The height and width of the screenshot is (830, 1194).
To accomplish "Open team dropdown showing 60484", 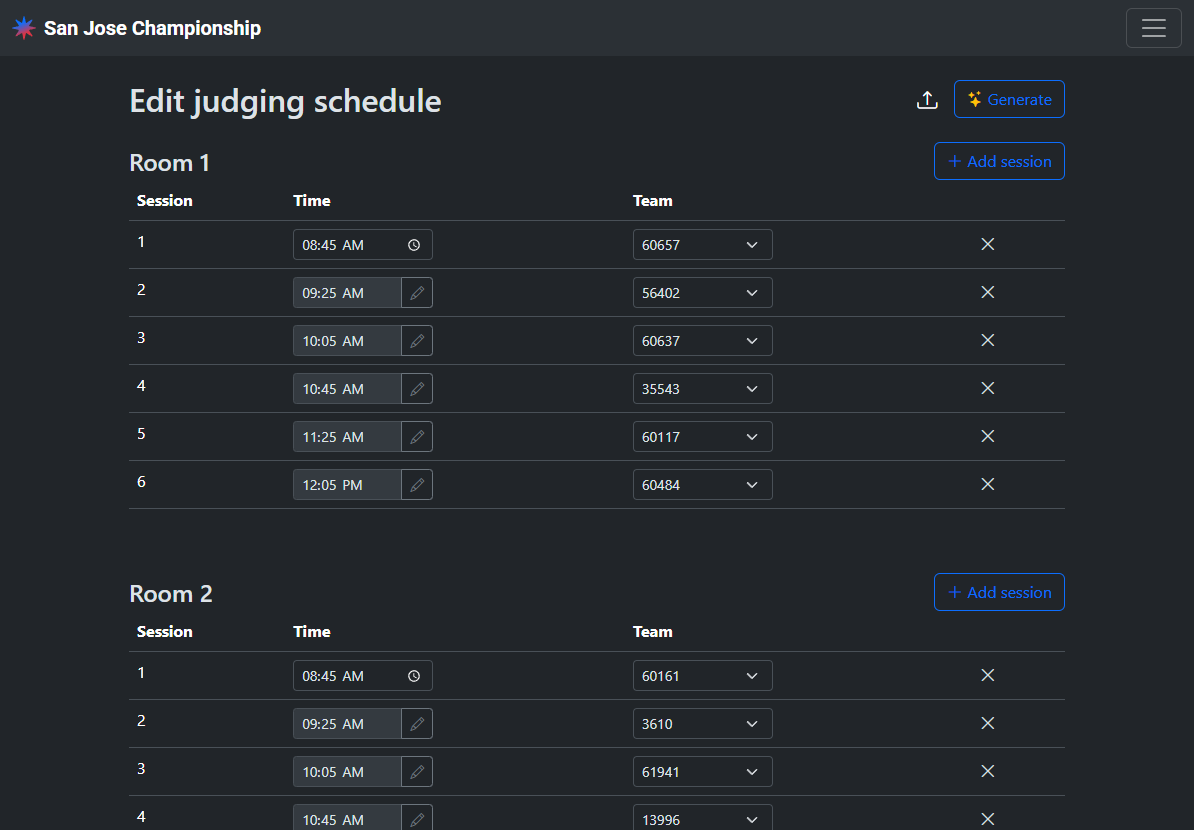I will click(702, 485).
